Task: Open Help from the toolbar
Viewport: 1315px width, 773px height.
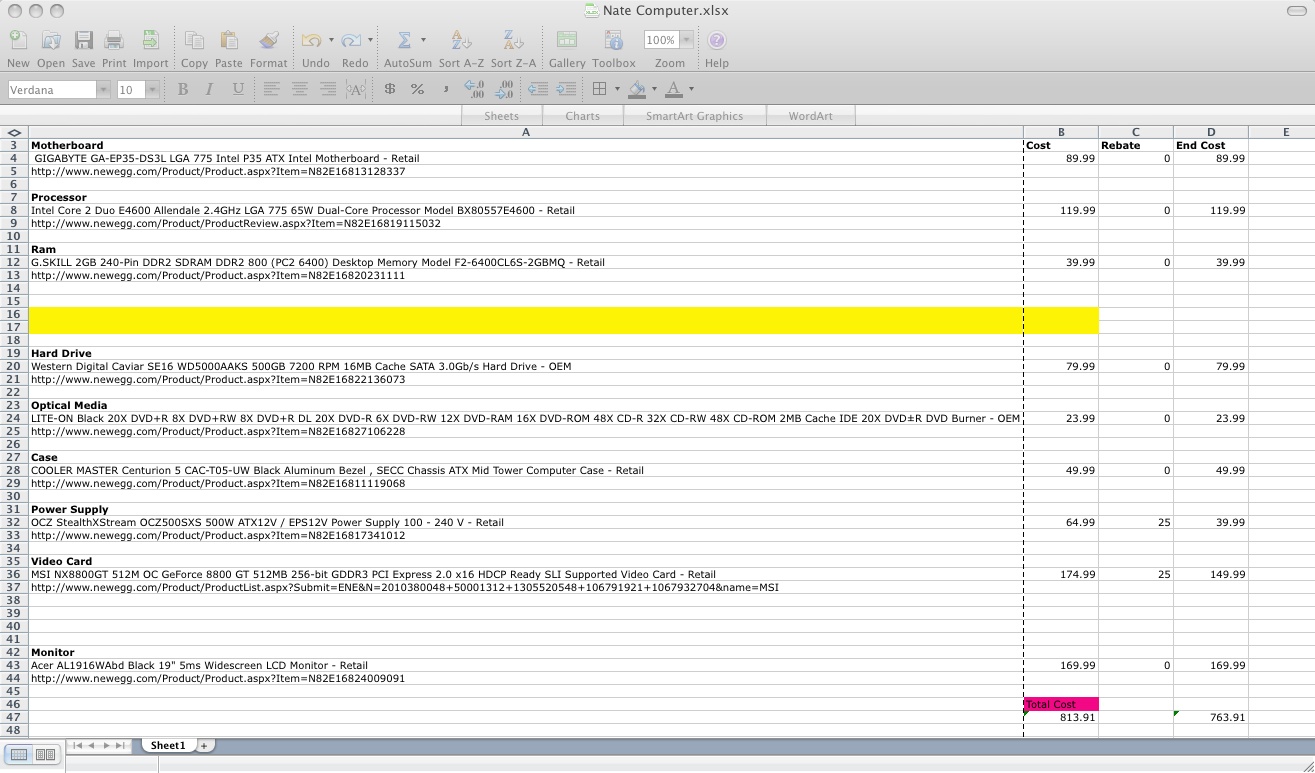Action: point(717,41)
